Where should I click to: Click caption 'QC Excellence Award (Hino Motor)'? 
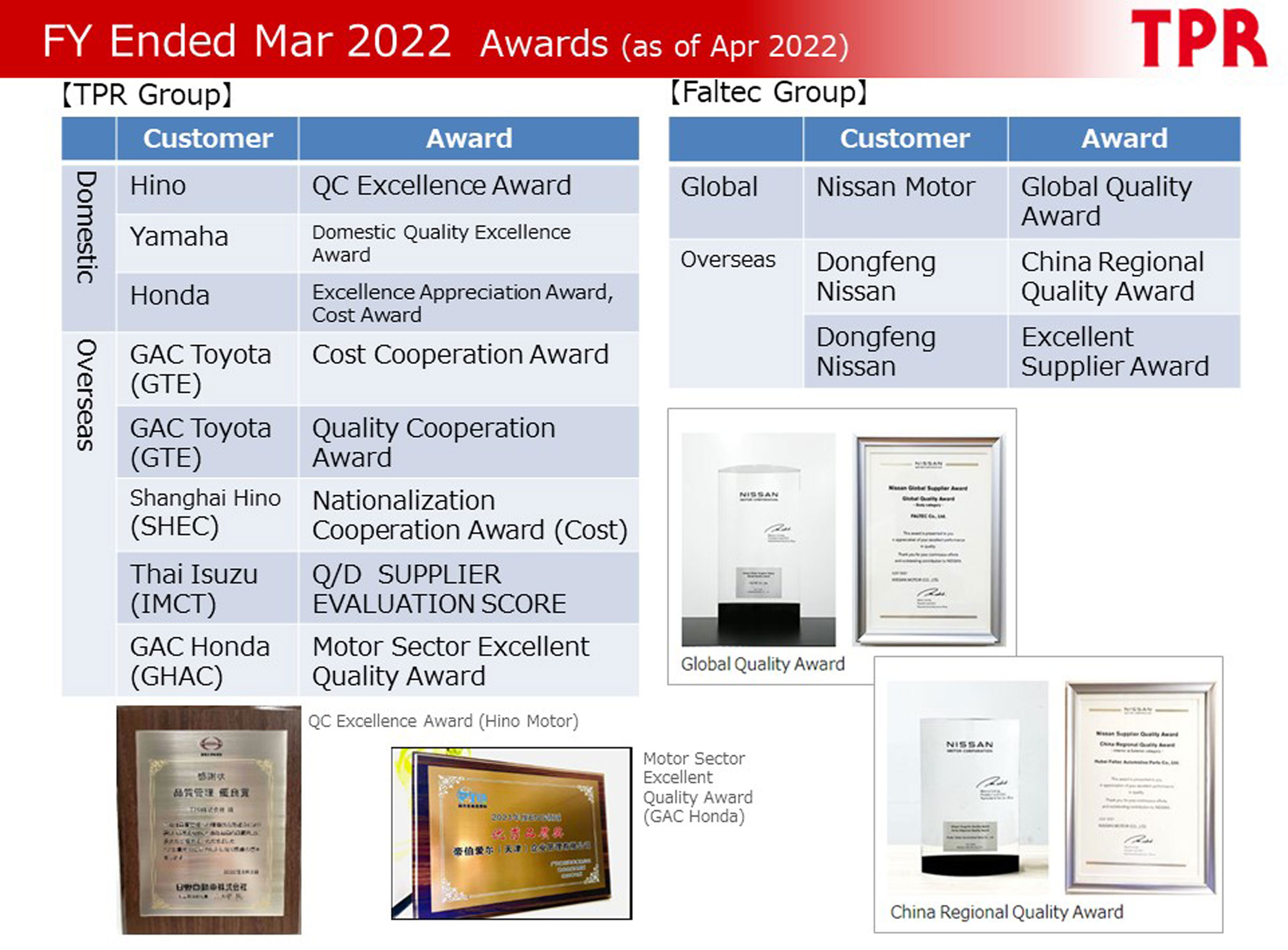(x=443, y=721)
